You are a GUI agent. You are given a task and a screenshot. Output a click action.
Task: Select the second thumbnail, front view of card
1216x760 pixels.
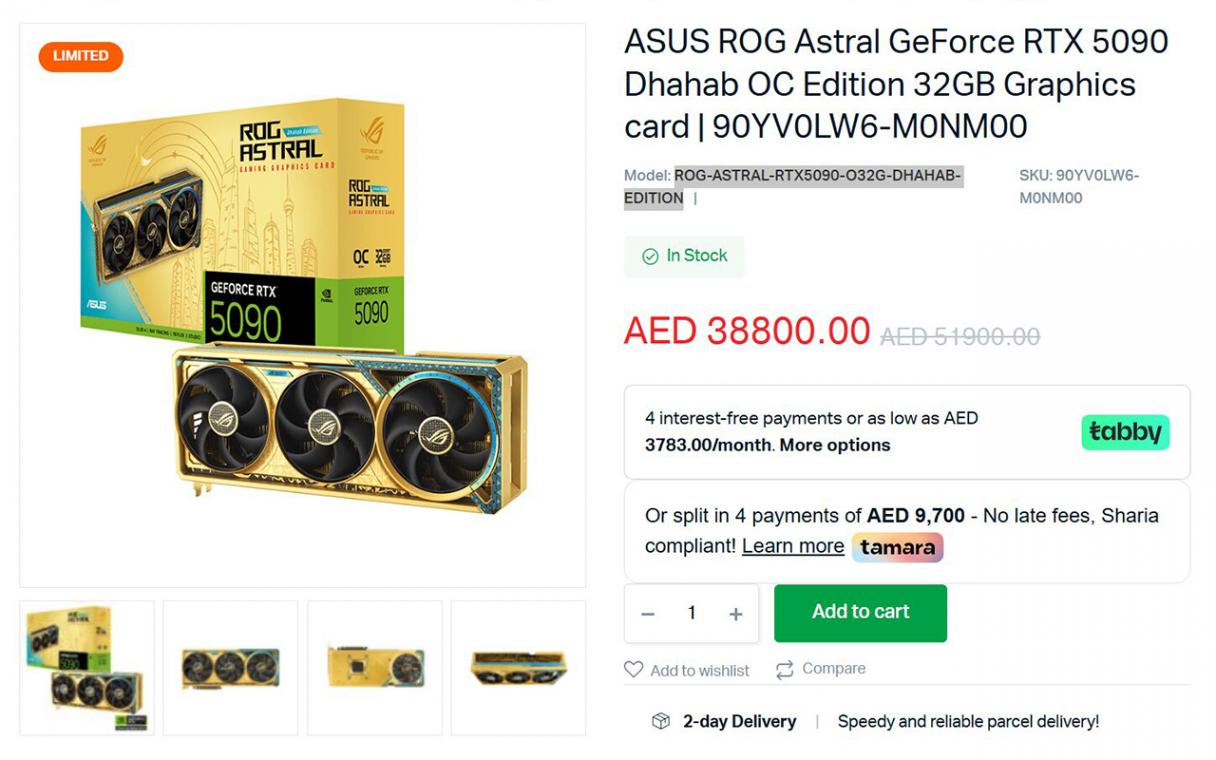point(231,668)
